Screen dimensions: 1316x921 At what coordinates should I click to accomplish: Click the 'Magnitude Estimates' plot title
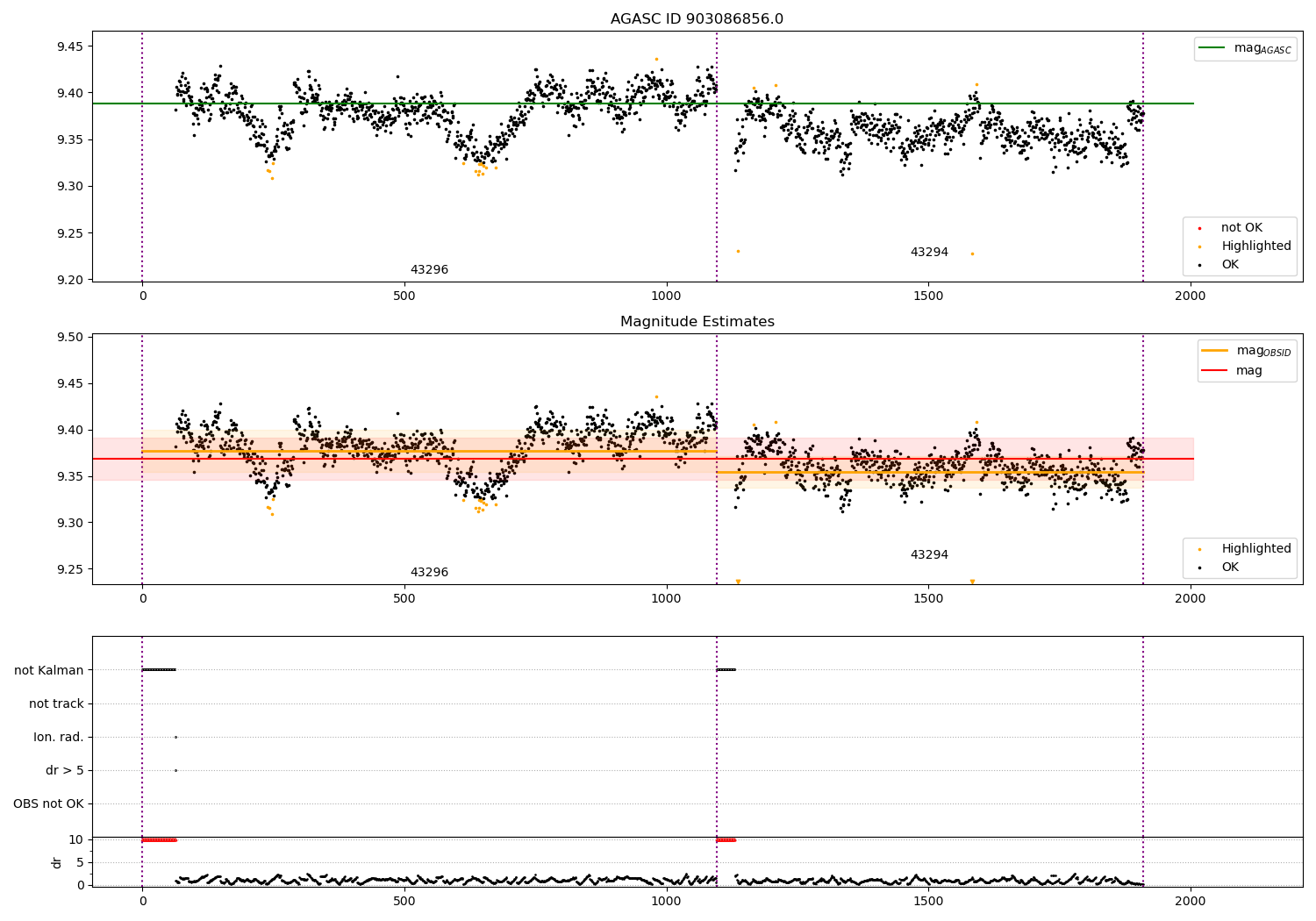tap(697, 322)
